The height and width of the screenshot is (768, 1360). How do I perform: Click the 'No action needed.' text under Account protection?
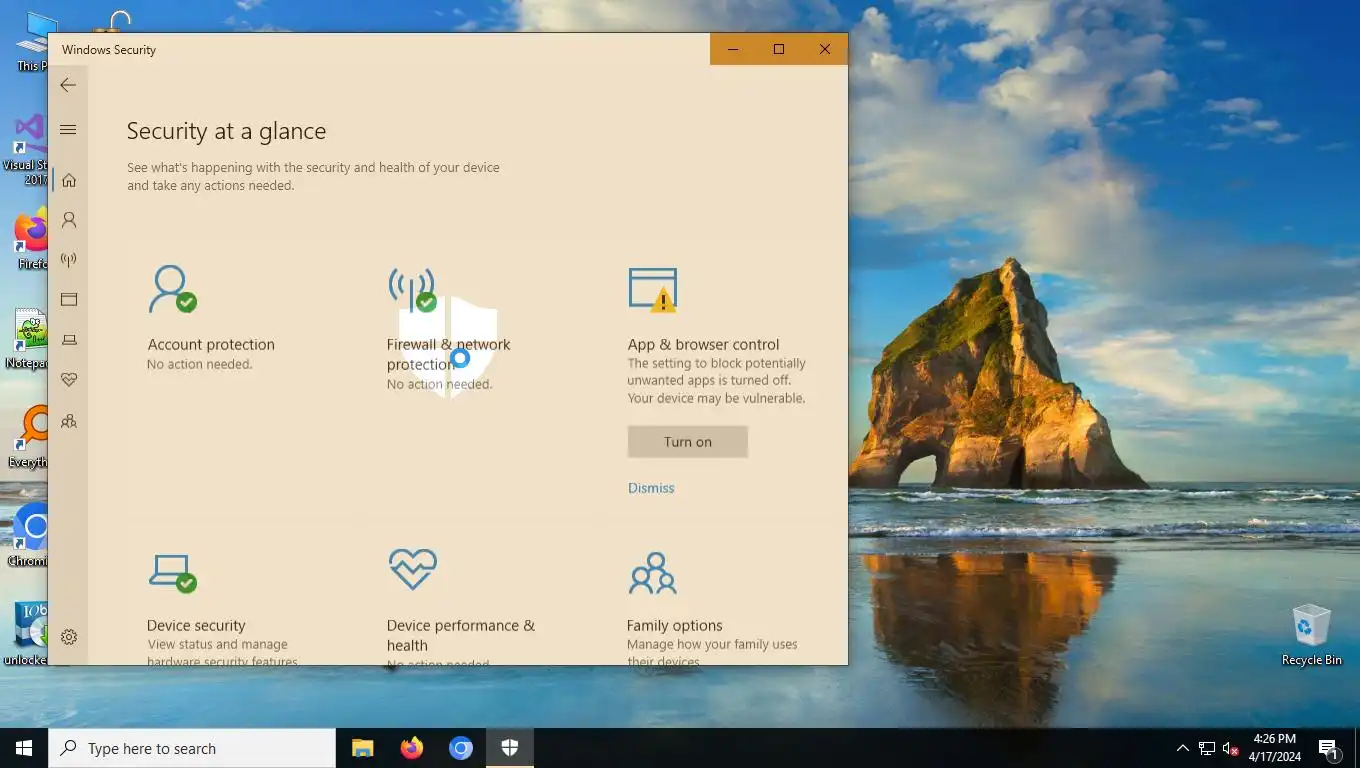[x=199, y=364]
